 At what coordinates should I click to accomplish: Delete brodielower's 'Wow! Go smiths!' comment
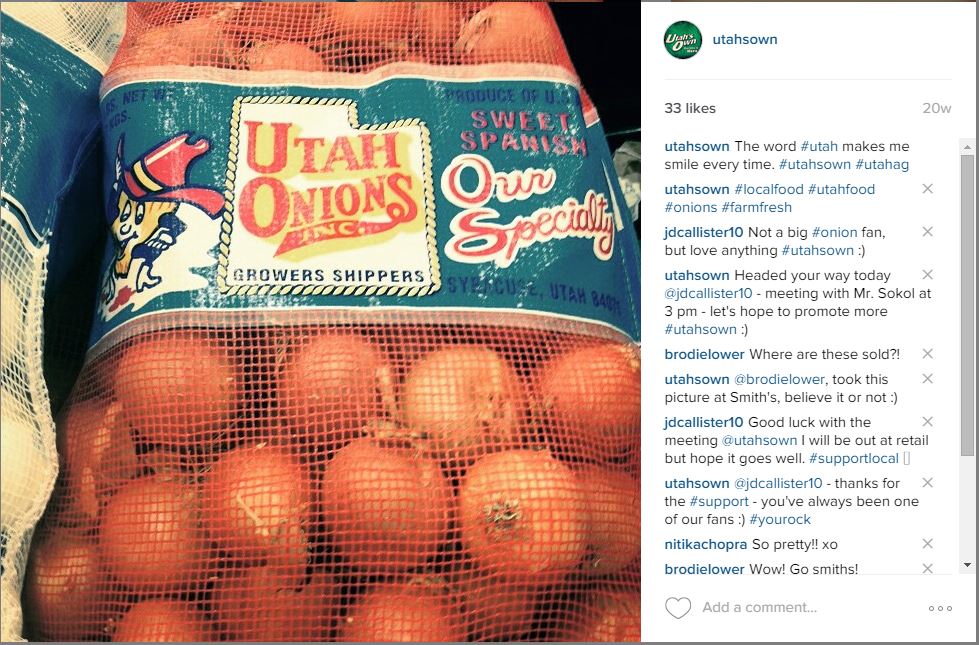point(928,568)
